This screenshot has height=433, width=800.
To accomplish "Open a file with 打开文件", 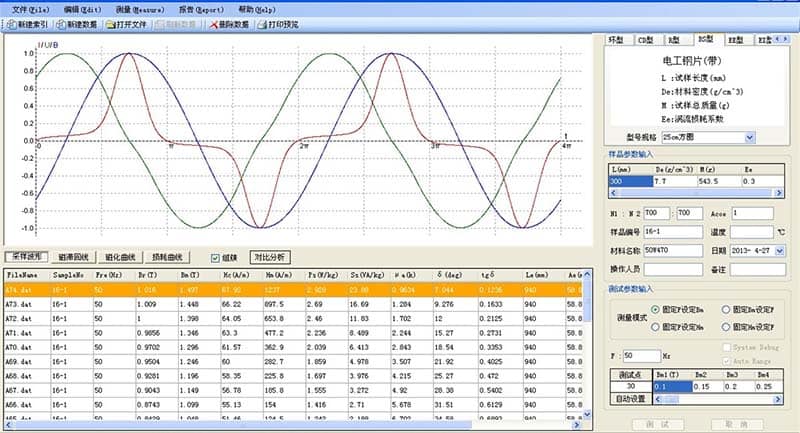I will pos(126,24).
